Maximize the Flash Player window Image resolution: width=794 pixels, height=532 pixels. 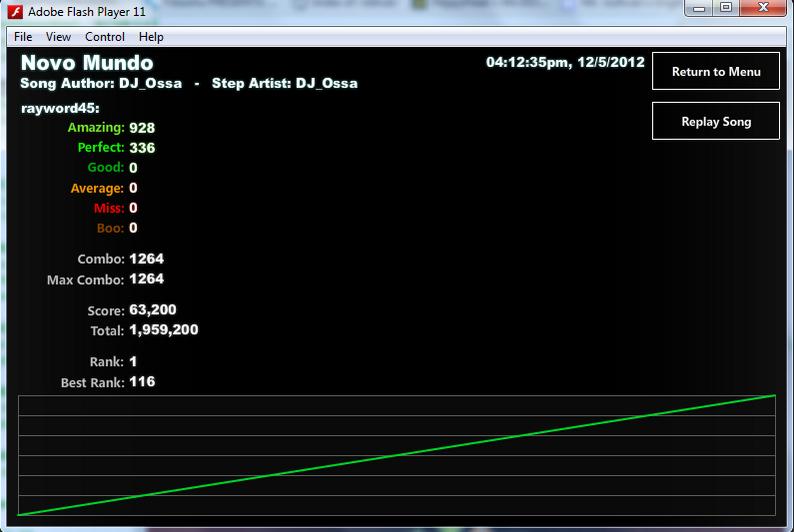pyautogui.click(x=726, y=8)
